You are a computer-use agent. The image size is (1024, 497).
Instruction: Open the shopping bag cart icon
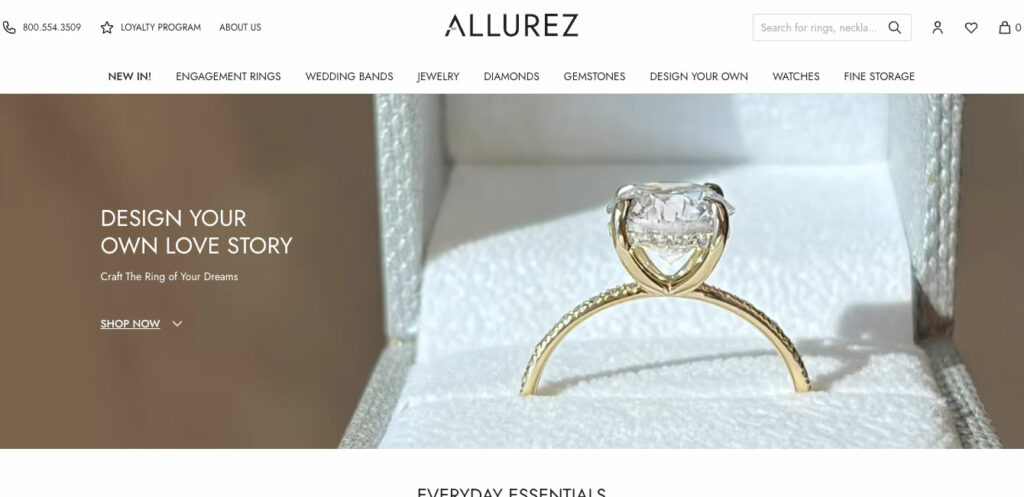(x=1004, y=27)
